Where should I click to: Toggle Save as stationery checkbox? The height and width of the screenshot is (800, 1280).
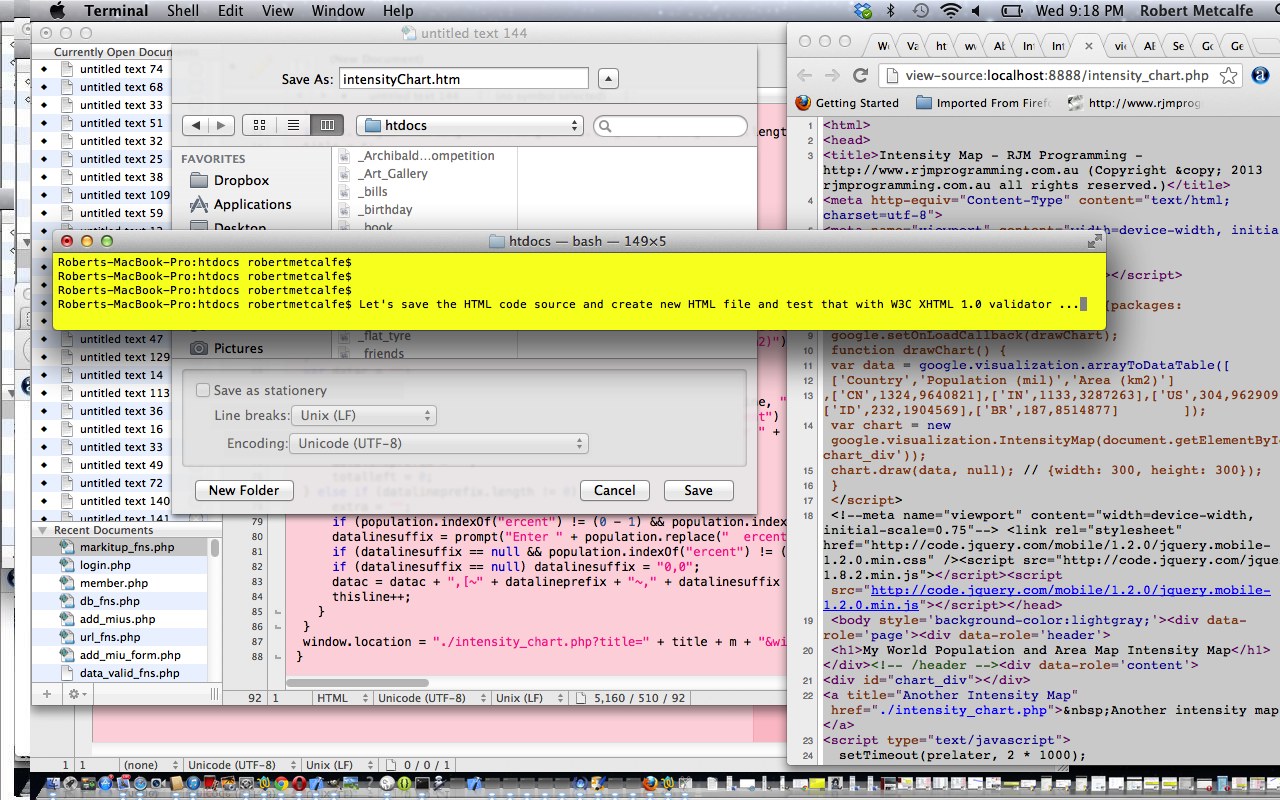(203, 390)
